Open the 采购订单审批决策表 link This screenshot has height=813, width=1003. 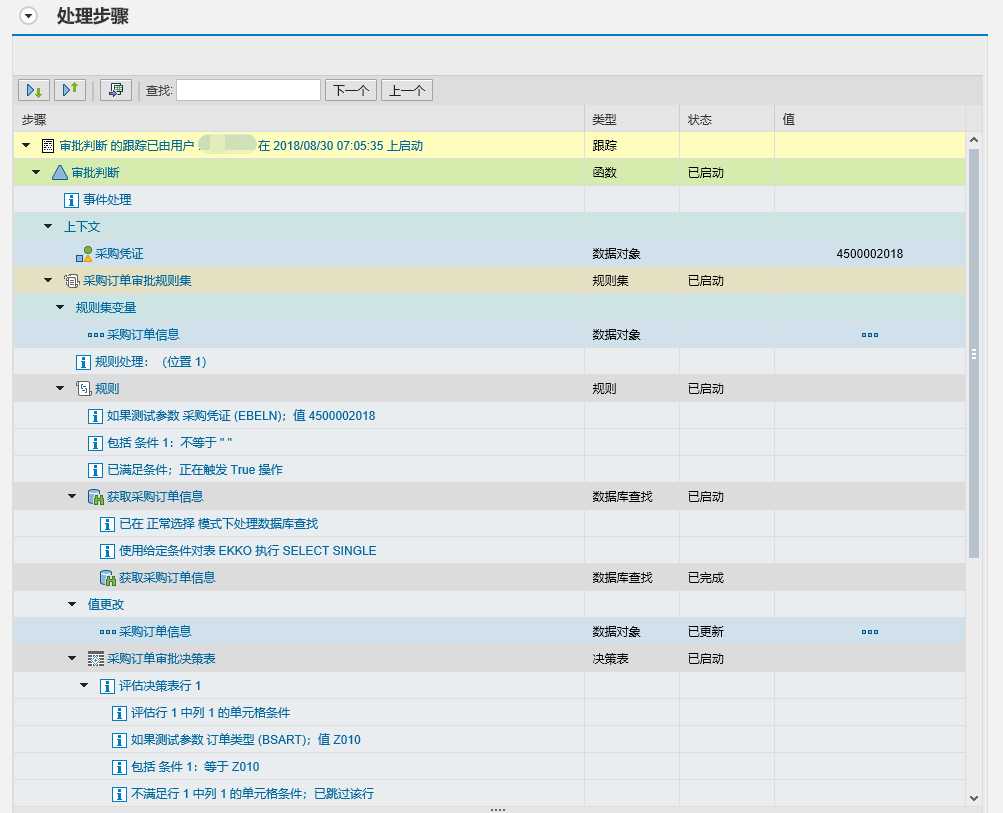point(161,658)
